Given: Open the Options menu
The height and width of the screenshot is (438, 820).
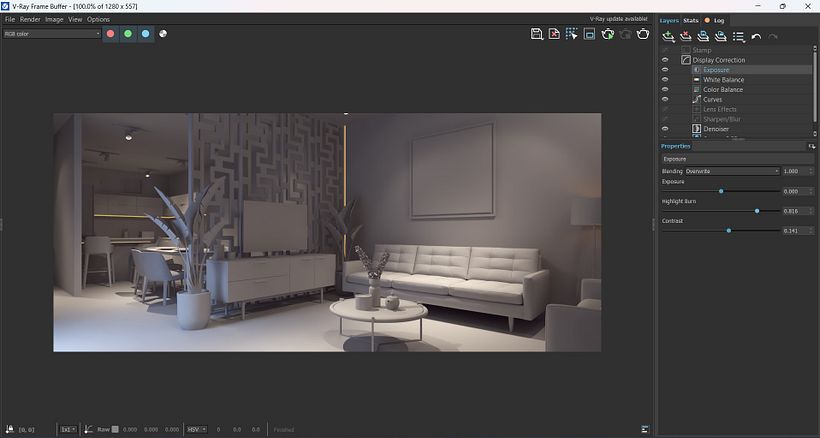Looking at the screenshot, I should (x=98, y=19).
